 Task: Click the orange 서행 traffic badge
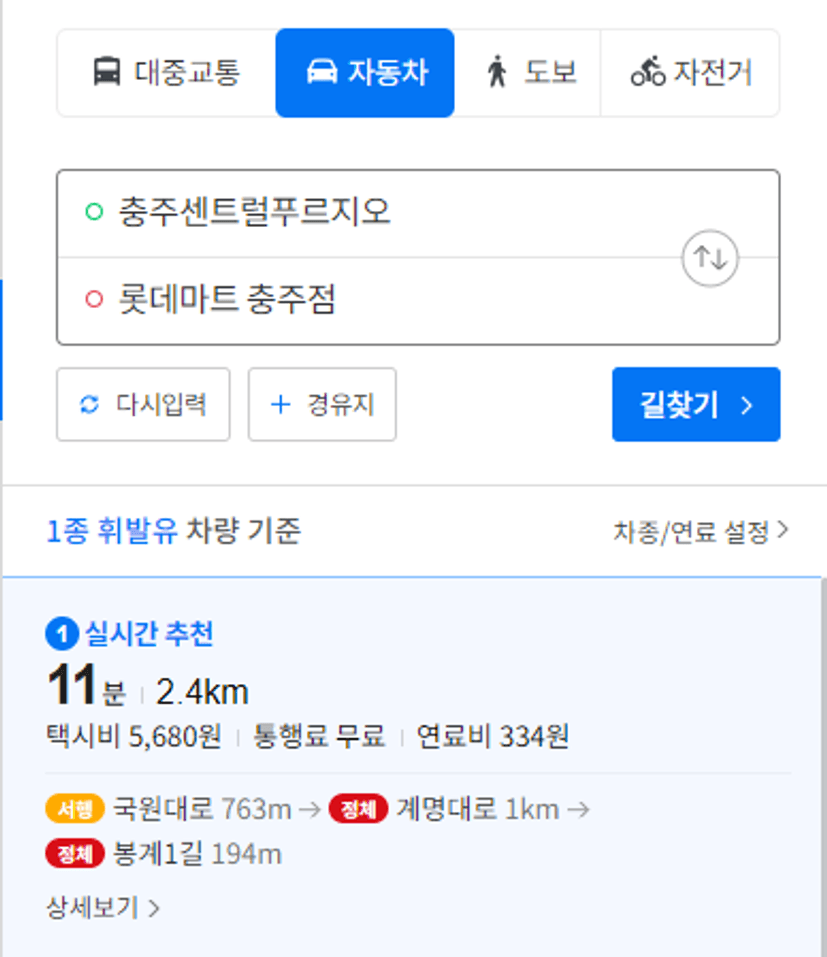pyautogui.click(x=75, y=809)
